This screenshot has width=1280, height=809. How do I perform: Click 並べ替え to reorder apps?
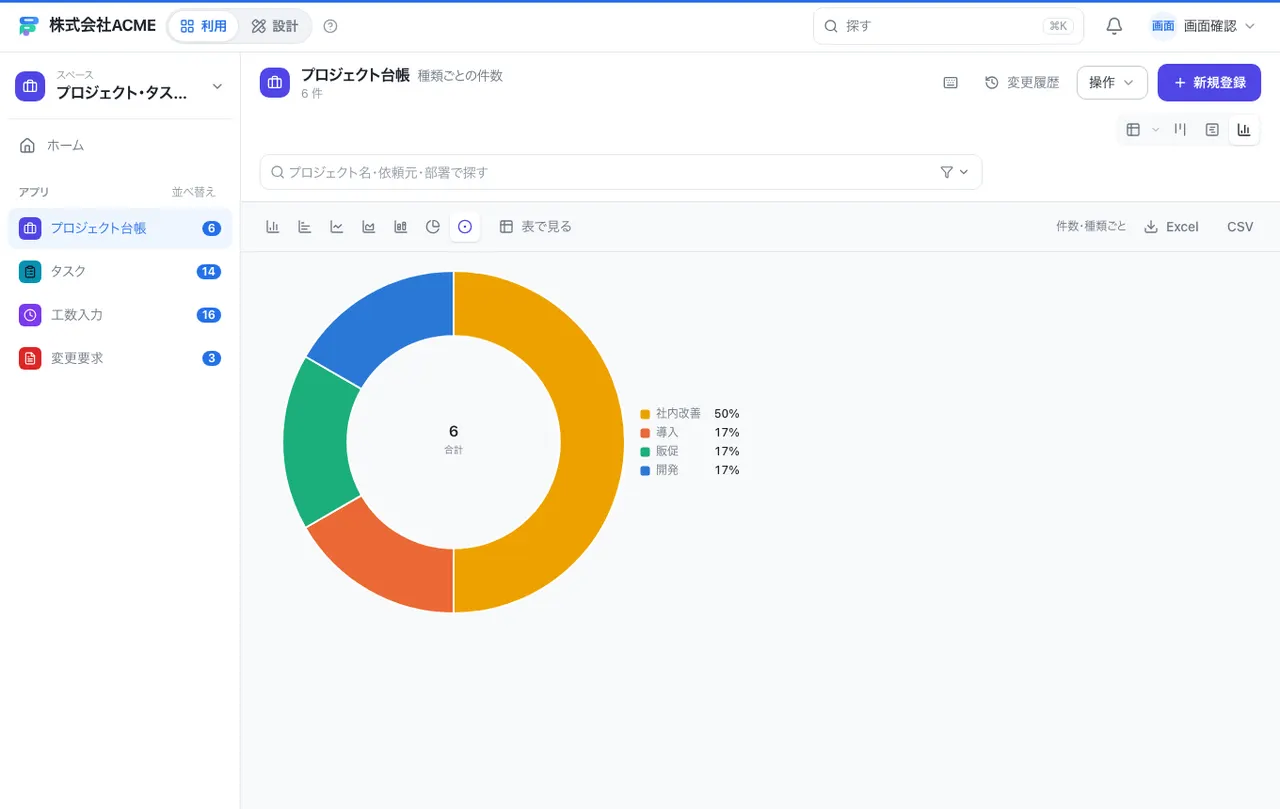(193, 192)
